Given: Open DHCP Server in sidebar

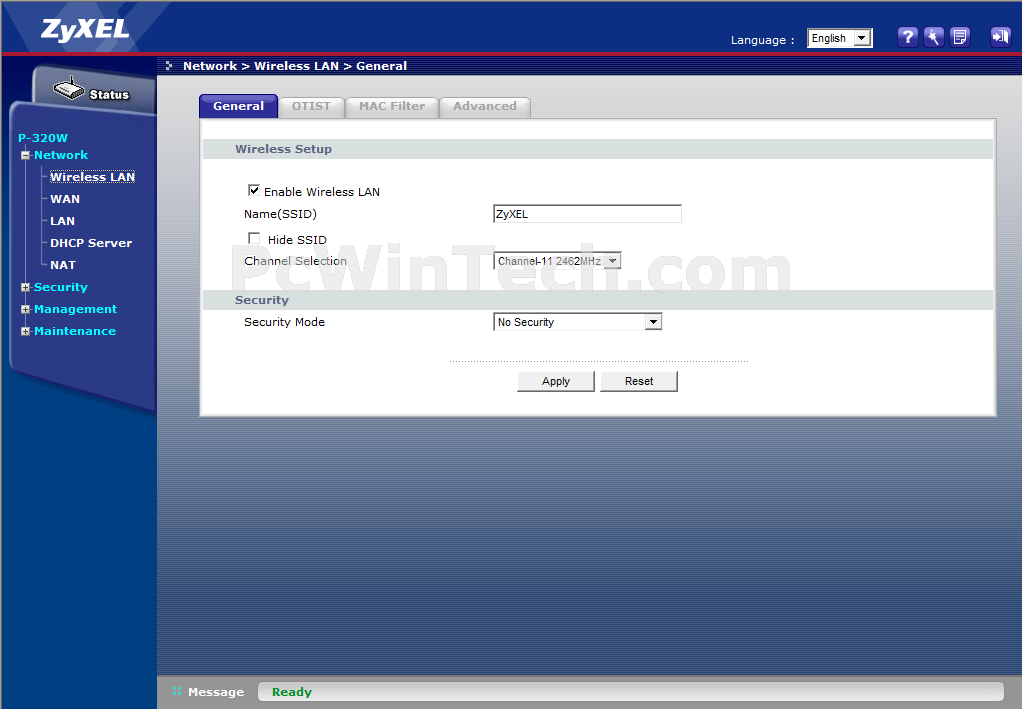Looking at the screenshot, I should (x=91, y=243).
